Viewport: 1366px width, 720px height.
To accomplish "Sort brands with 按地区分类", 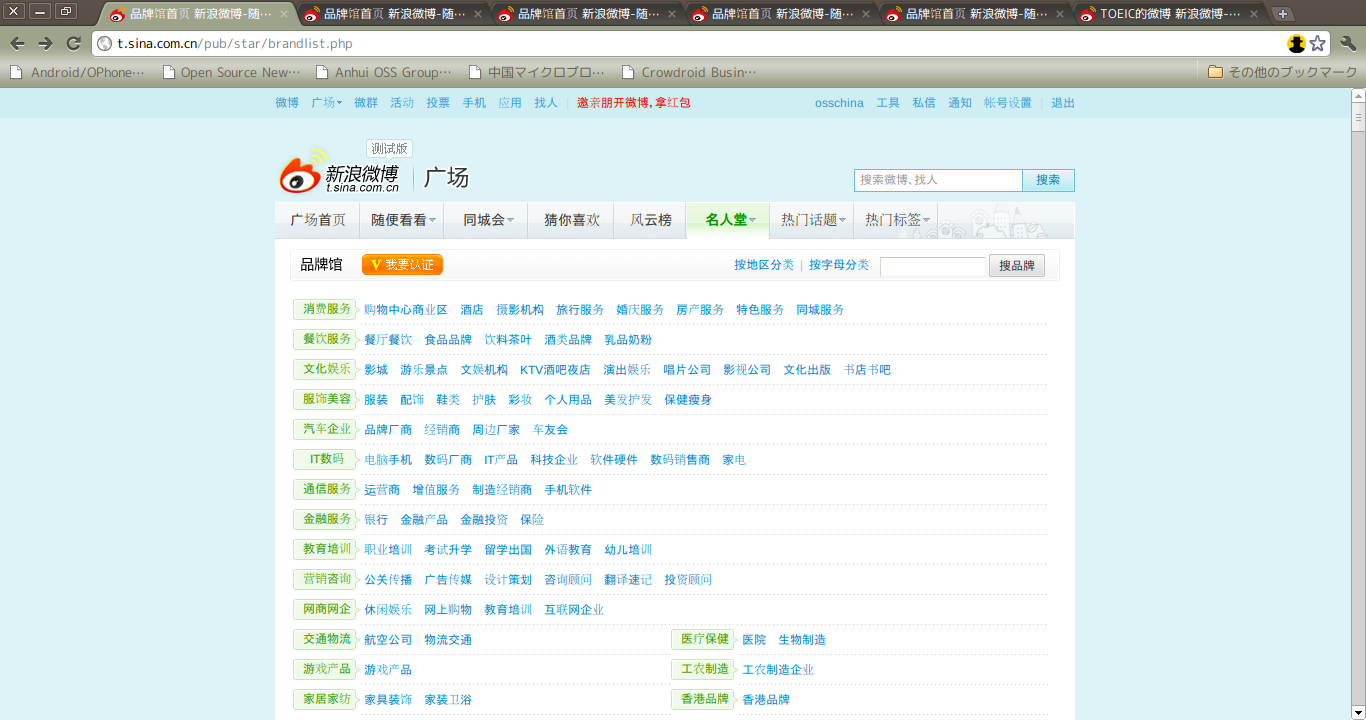I will pyautogui.click(x=764, y=265).
